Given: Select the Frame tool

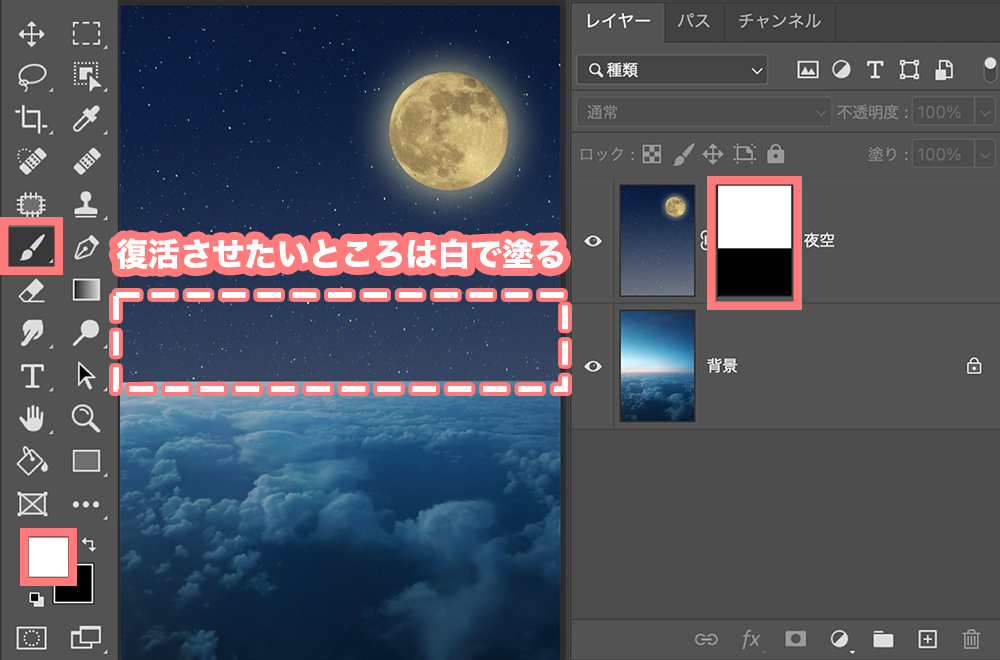Looking at the screenshot, I should point(31,504).
